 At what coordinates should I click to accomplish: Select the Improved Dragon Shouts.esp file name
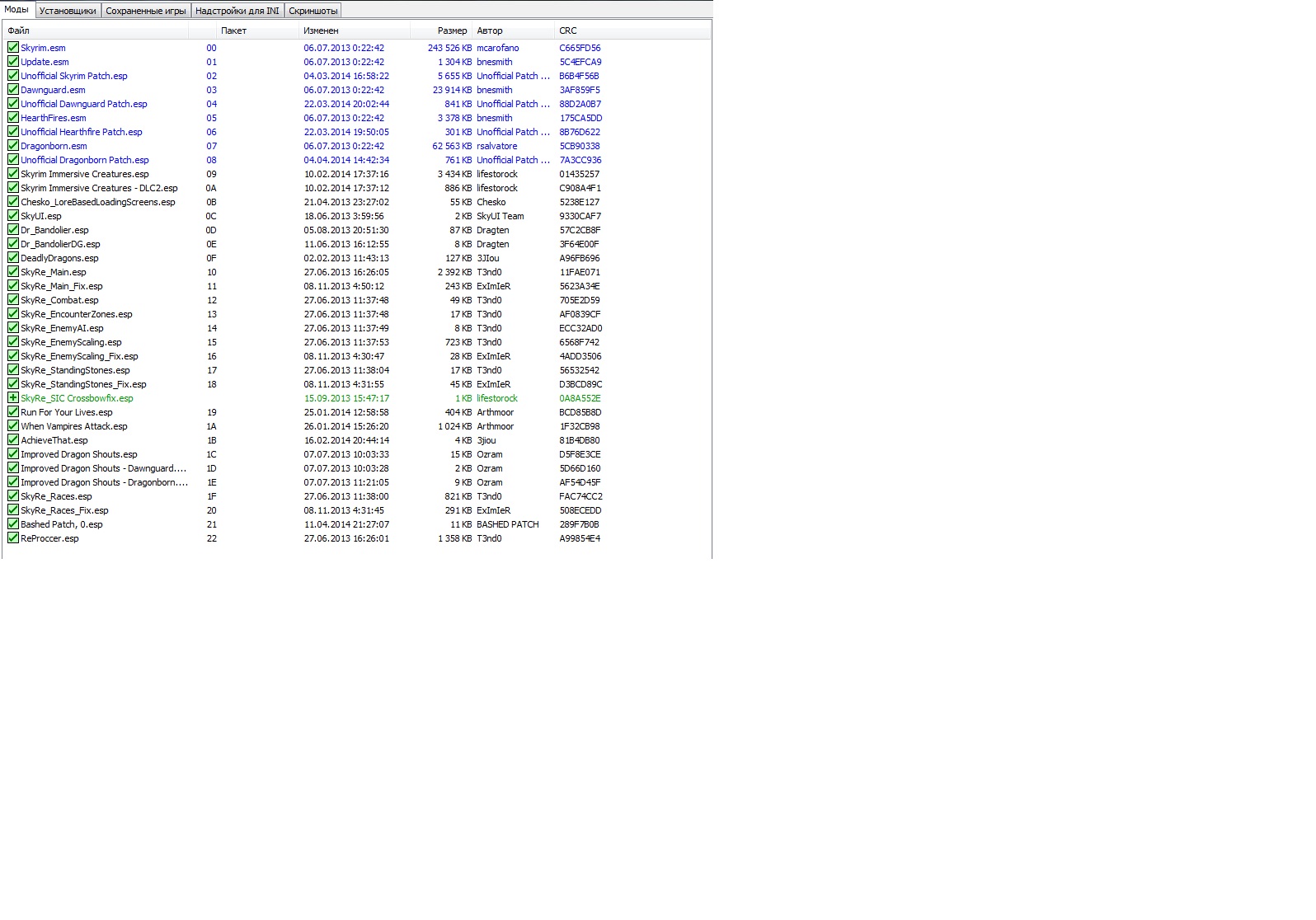[79, 454]
